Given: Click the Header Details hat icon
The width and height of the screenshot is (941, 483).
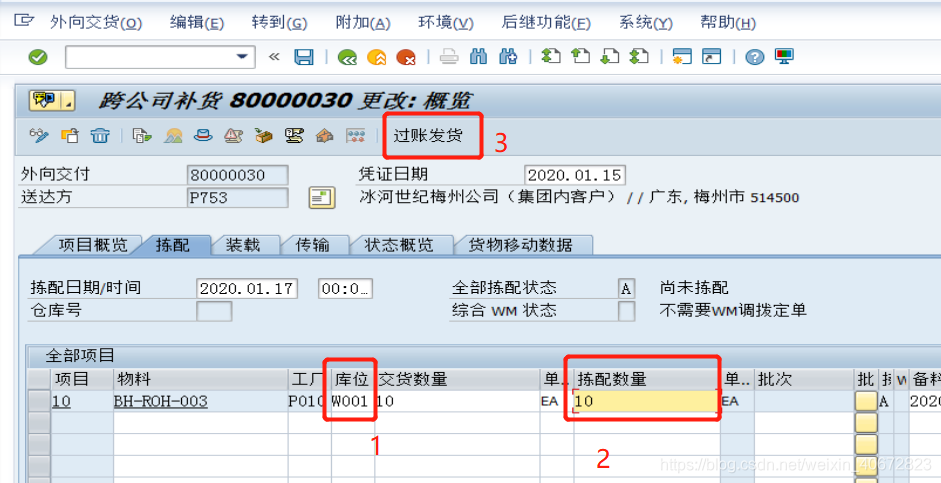Looking at the screenshot, I should coord(203,136).
